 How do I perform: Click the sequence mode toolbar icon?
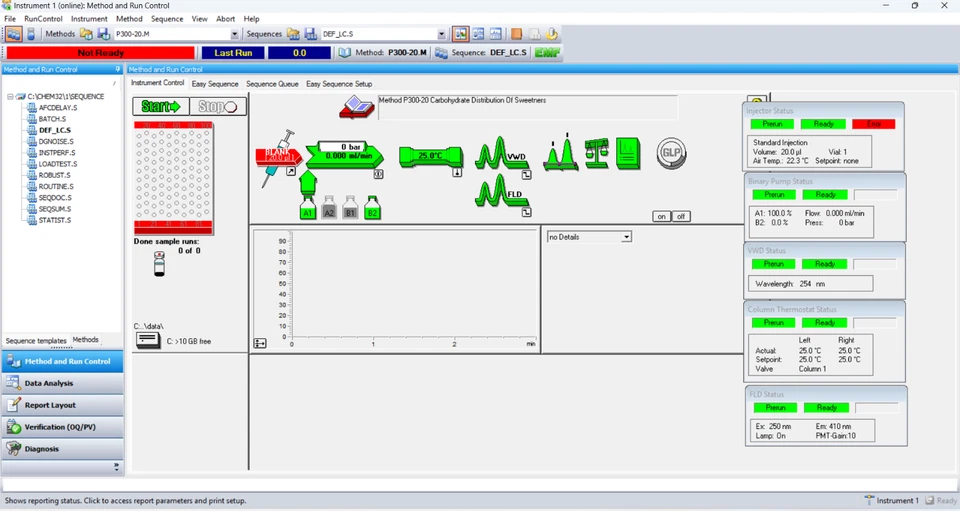pyautogui.click(x=13, y=34)
